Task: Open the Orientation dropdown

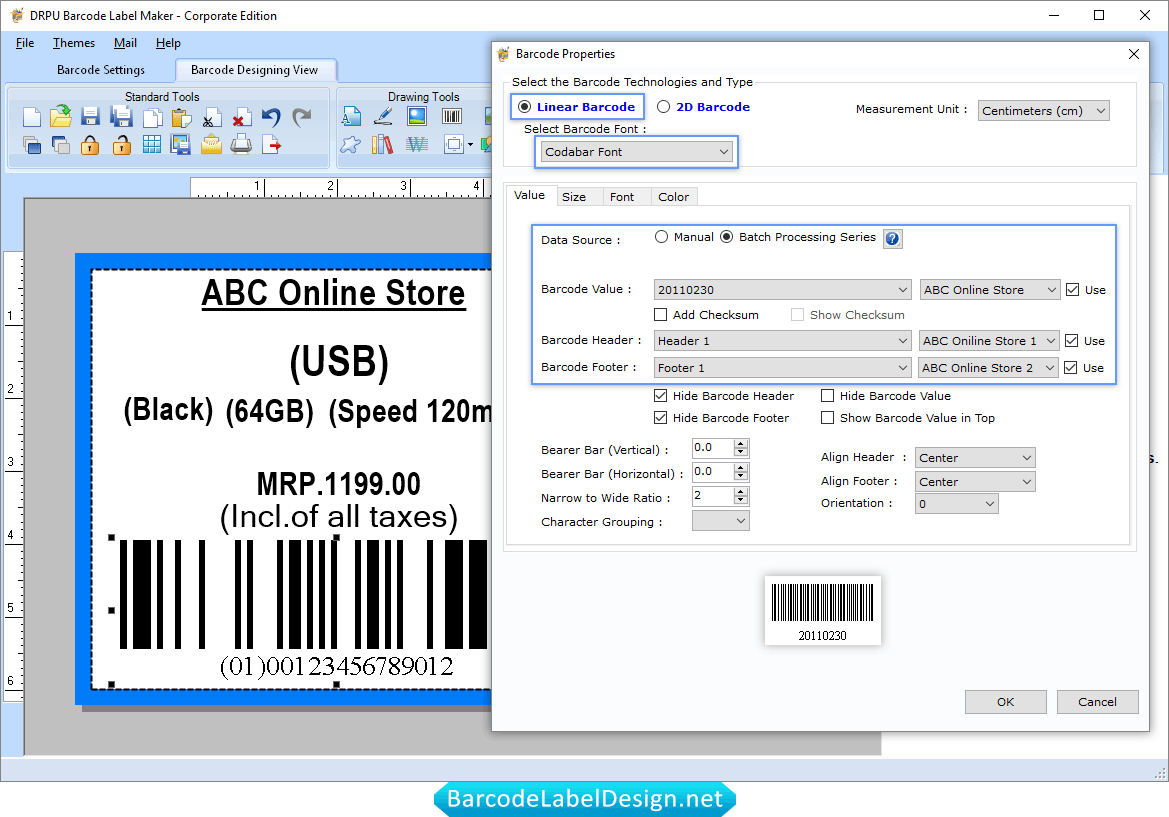Action: (x=957, y=504)
